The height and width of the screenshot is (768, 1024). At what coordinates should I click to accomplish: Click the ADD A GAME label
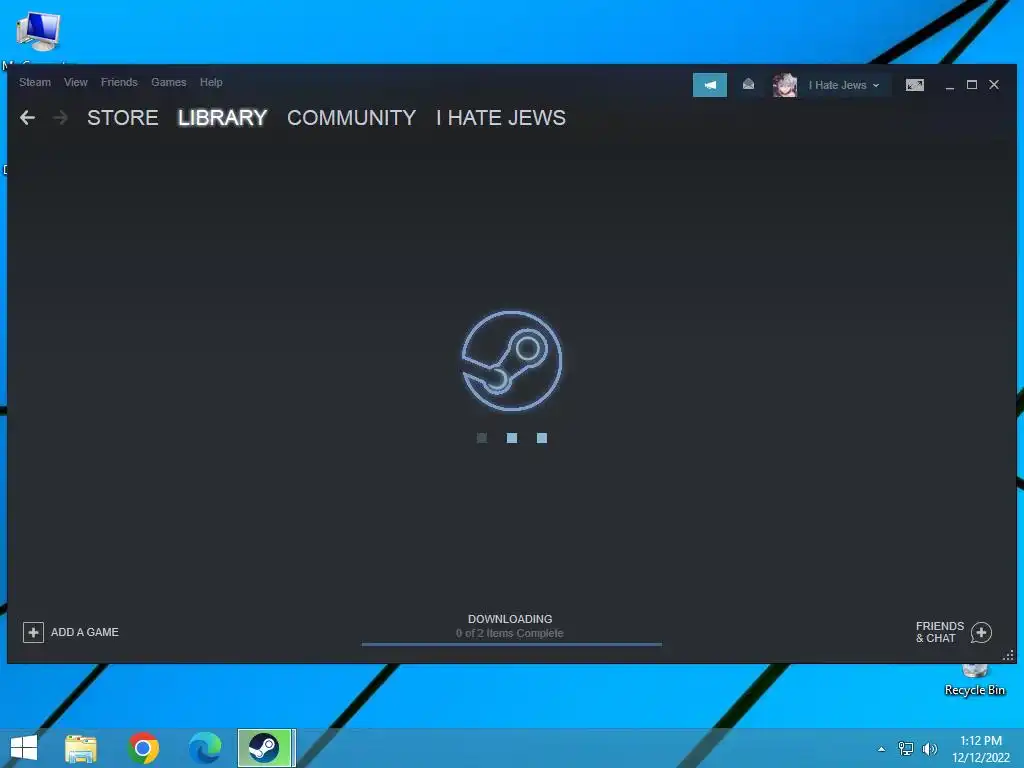85,632
